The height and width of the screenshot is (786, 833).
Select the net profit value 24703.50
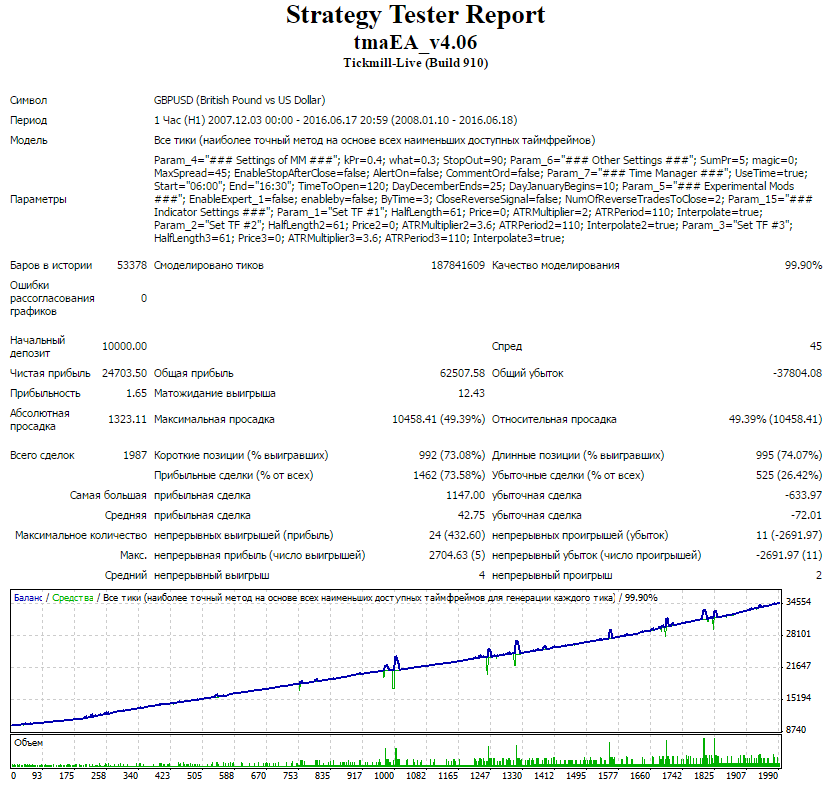pos(124,373)
